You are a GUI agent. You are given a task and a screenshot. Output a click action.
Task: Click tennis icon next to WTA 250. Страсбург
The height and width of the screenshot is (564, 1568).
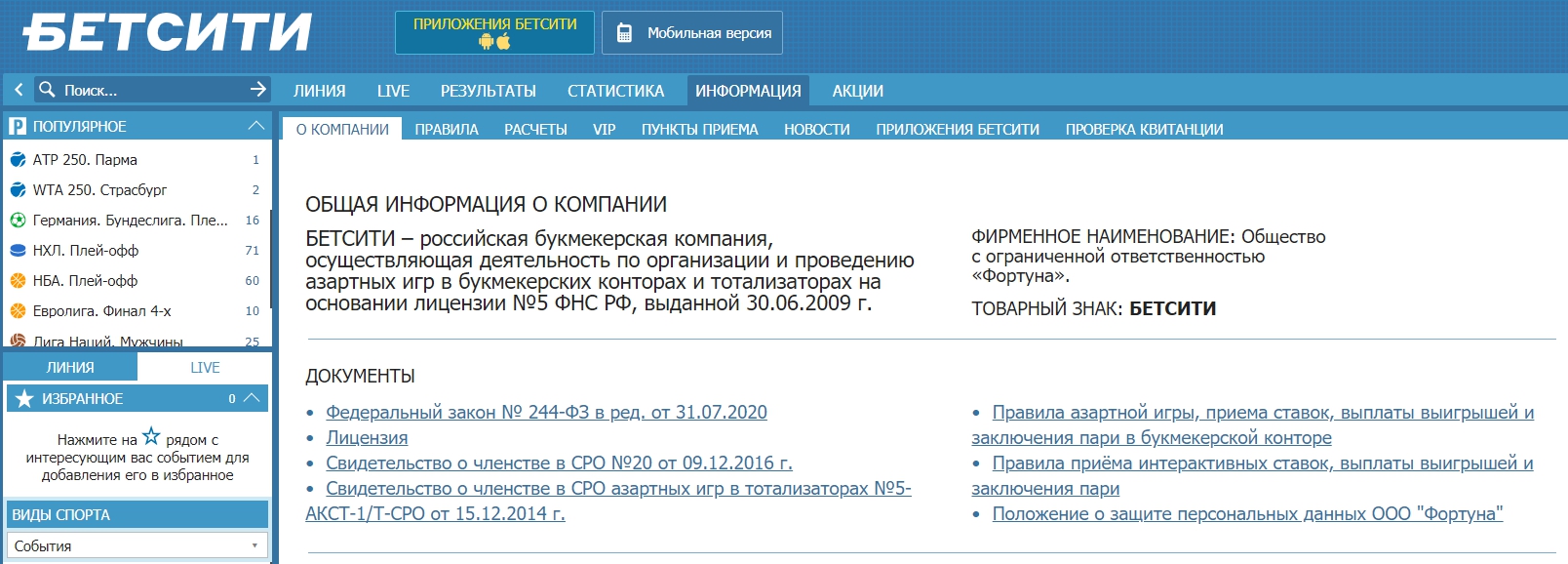click(18, 189)
